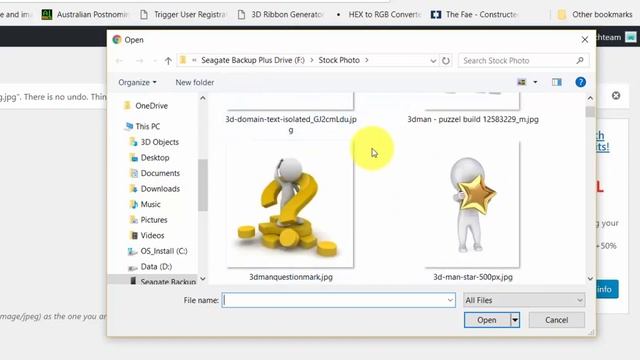Open Trigger User Registra bookmark in browser
Viewport: 640px width, 360px height.
tap(183, 14)
